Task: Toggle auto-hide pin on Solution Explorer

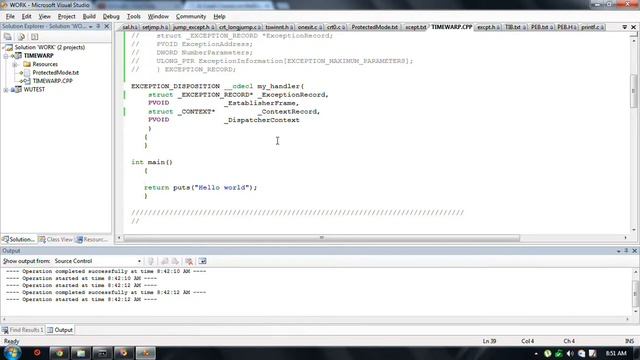Action: (x=98, y=27)
